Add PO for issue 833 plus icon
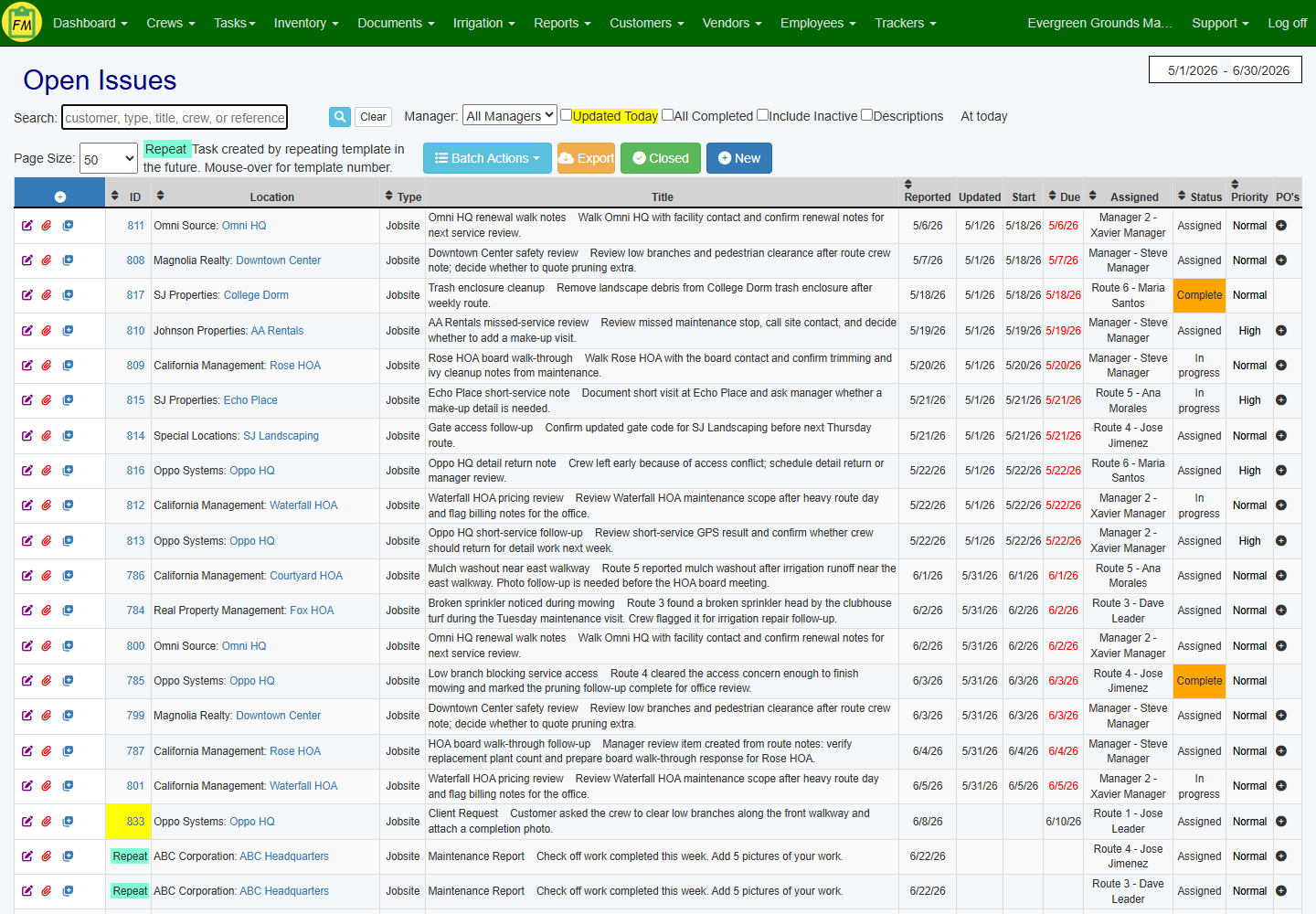The height and width of the screenshot is (914, 1316). click(x=1281, y=822)
